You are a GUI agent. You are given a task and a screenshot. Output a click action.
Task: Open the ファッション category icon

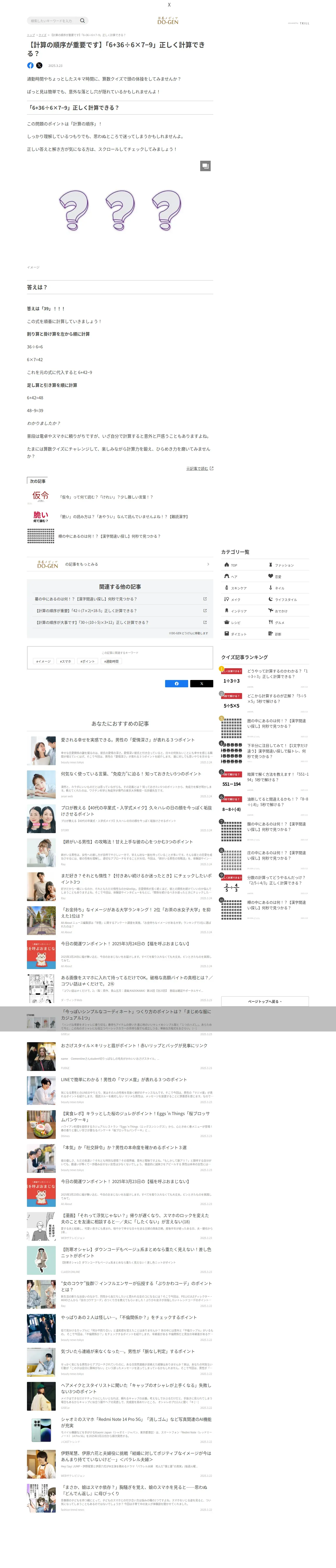tap(271, 565)
